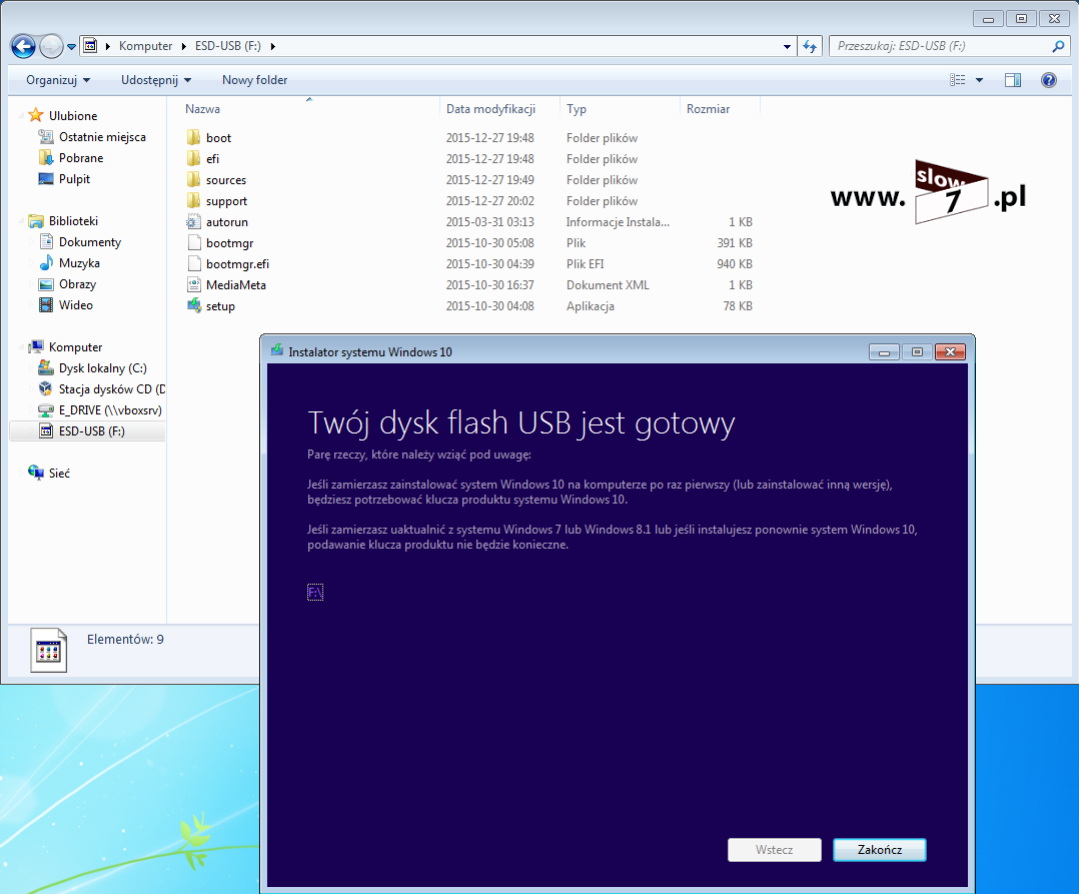
Task: Click the F:\ link in installer
Action: click(x=315, y=592)
